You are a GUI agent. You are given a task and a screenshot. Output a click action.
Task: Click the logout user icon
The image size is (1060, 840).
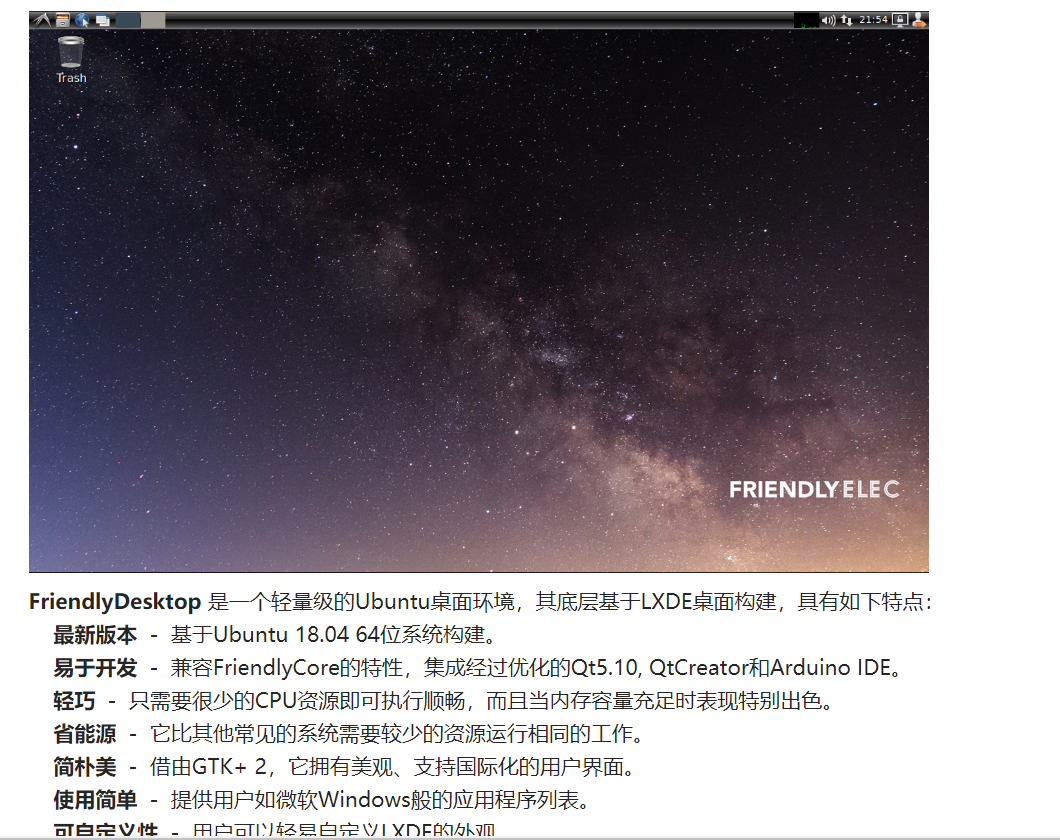(x=919, y=20)
